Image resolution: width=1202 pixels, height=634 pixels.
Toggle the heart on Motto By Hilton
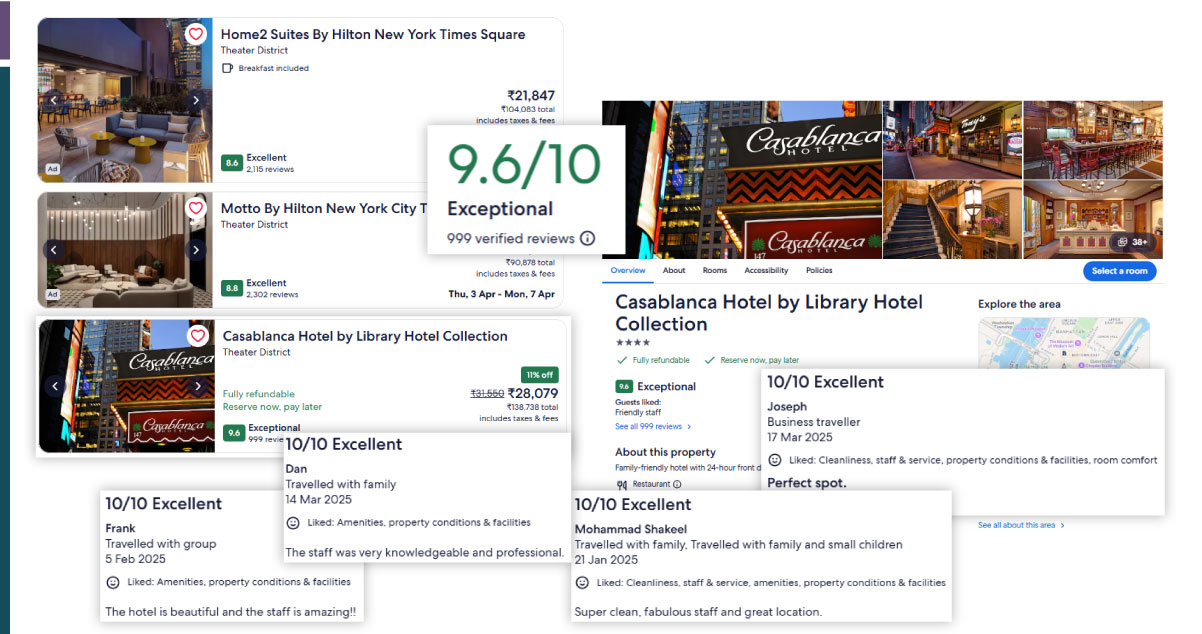pos(196,208)
